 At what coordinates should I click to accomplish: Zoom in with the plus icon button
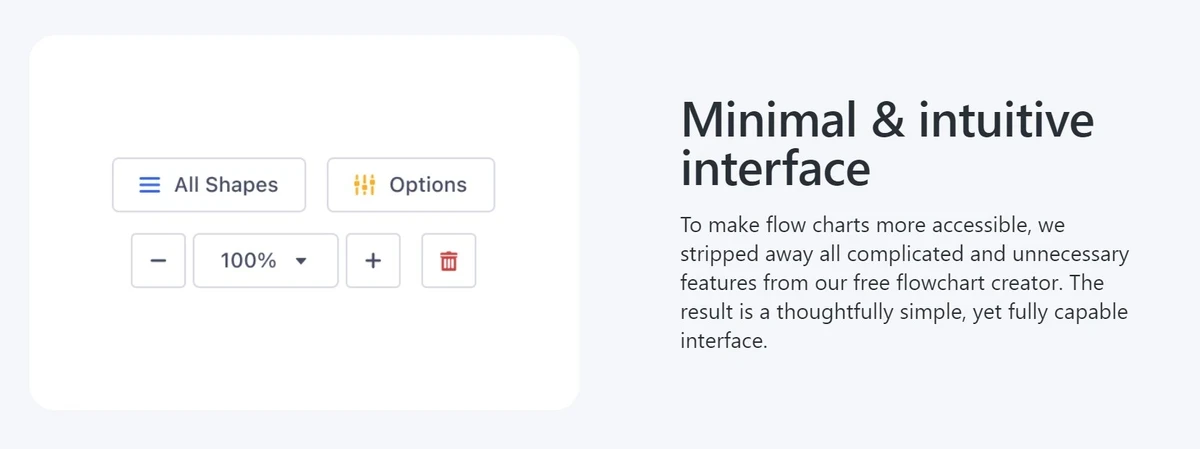(373, 261)
